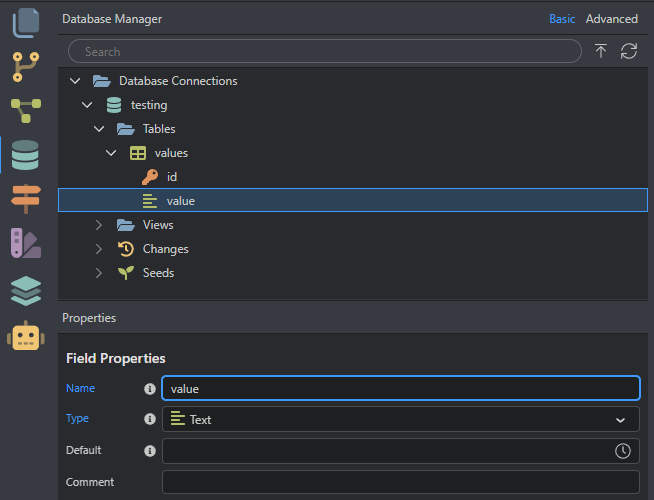654x500 pixels.
Task: Refresh the database connections list
Action: tap(629, 51)
